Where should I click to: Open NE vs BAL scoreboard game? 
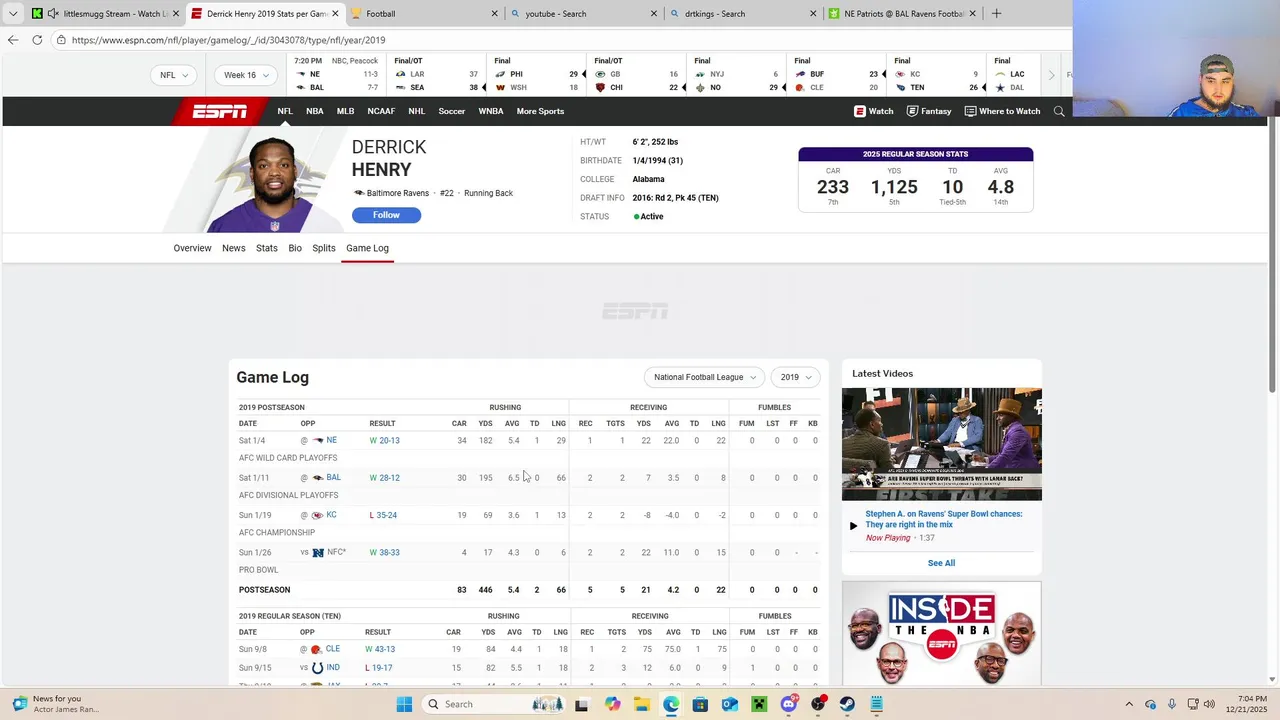coord(336,75)
